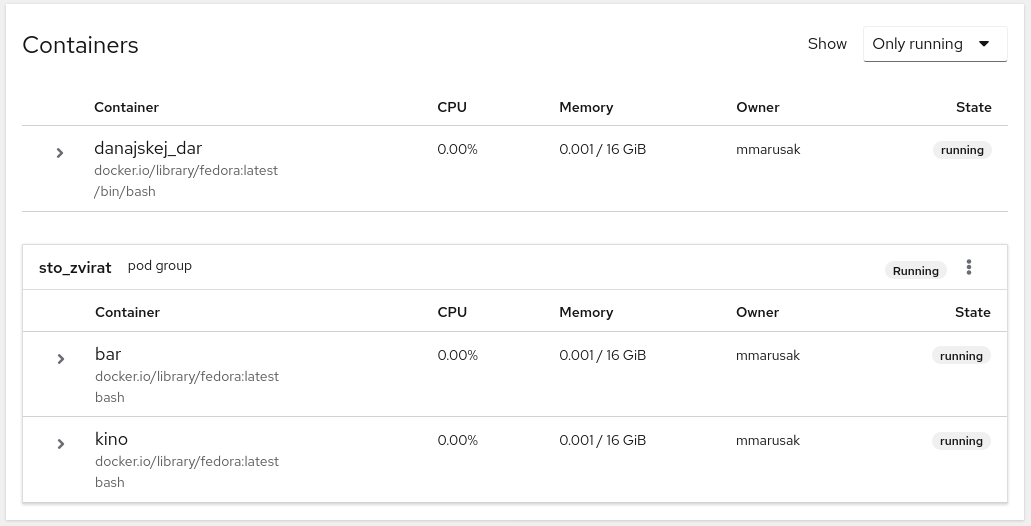Click the Owner header in the pod table
1031x526 pixels.
coord(757,312)
